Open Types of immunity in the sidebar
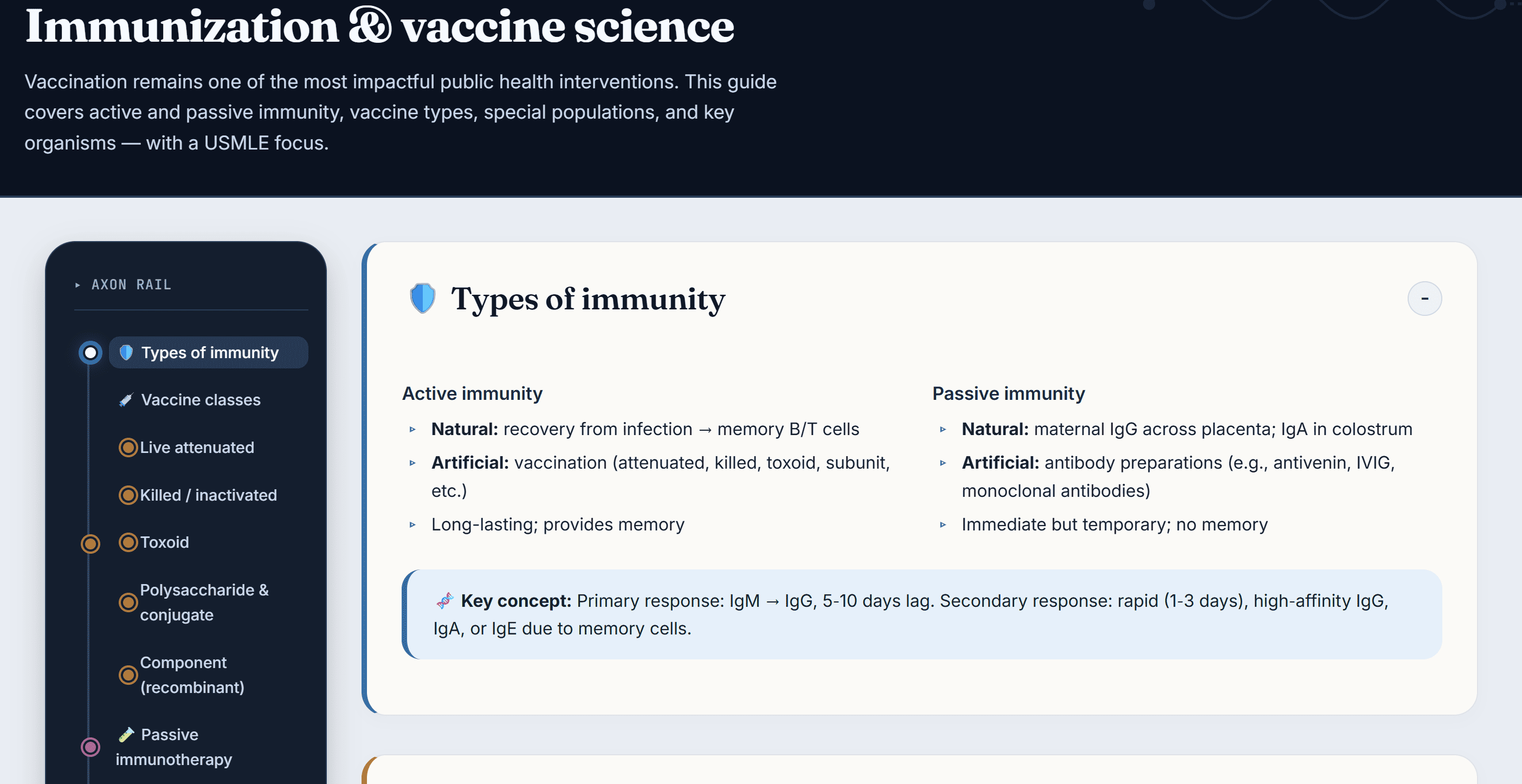The image size is (1522, 784). pyautogui.click(x=209, y=353)
